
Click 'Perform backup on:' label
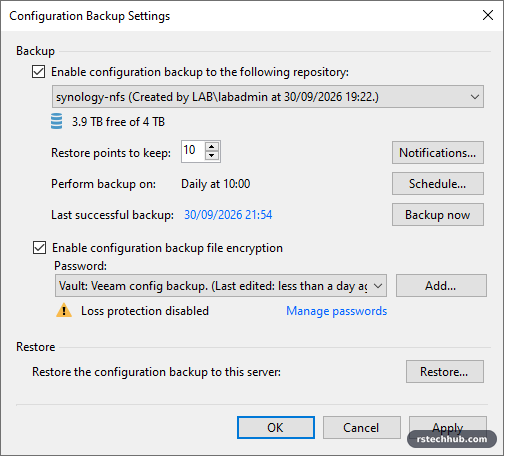(x=104, y=184)
